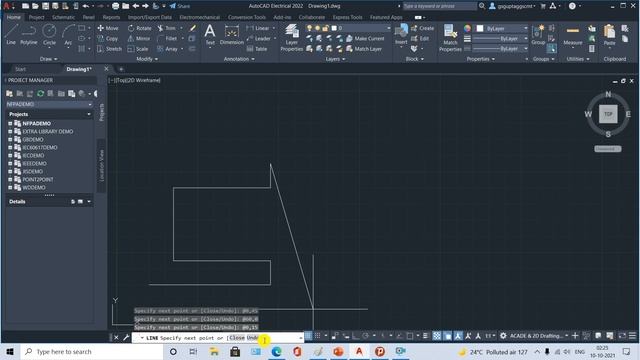Open the Project ribbon tab

click(36, 17)
